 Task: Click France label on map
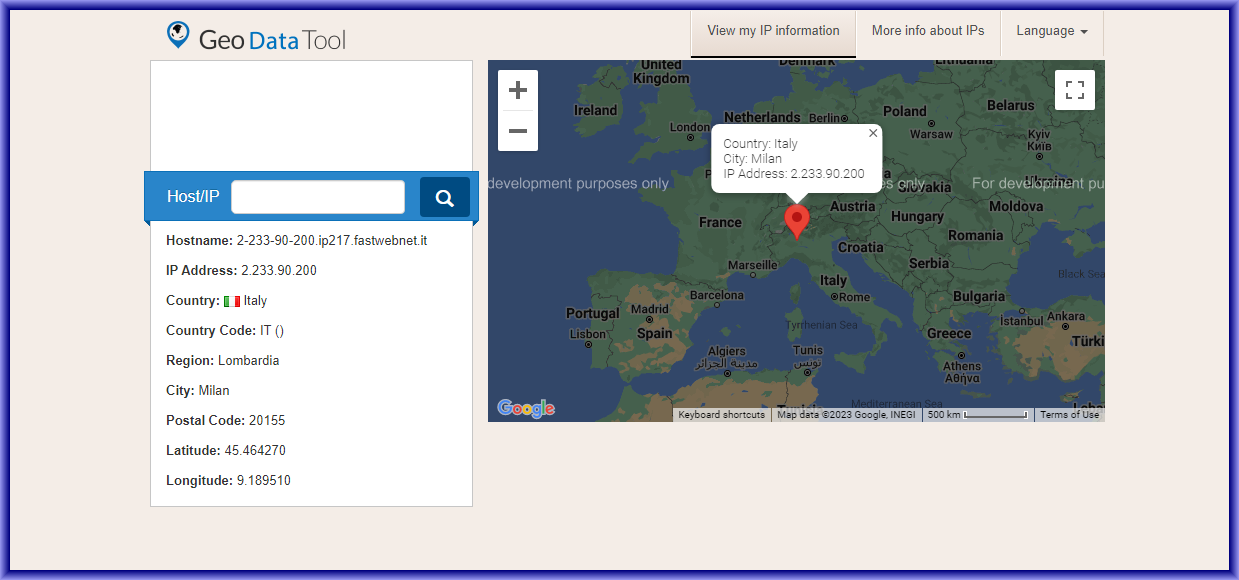(x=720, y=223)
